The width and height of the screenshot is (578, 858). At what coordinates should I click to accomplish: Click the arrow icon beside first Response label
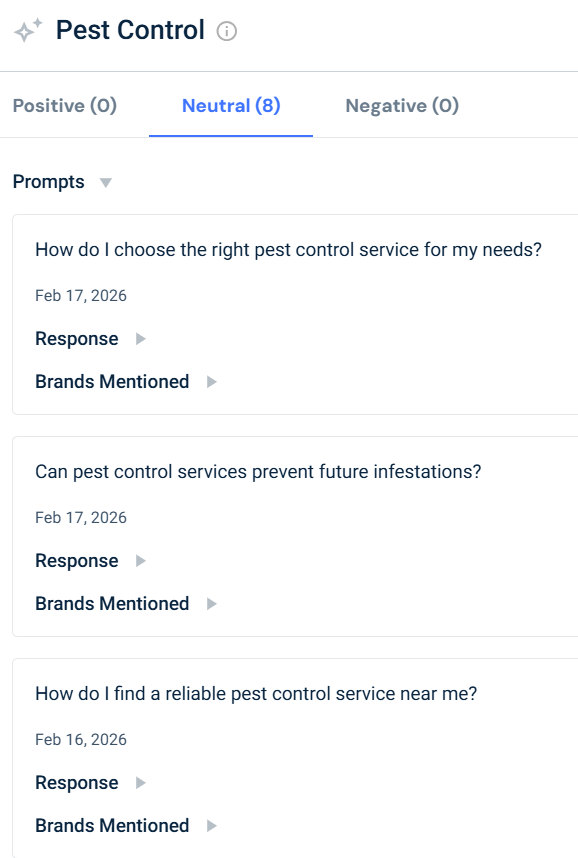coord(139,338)
